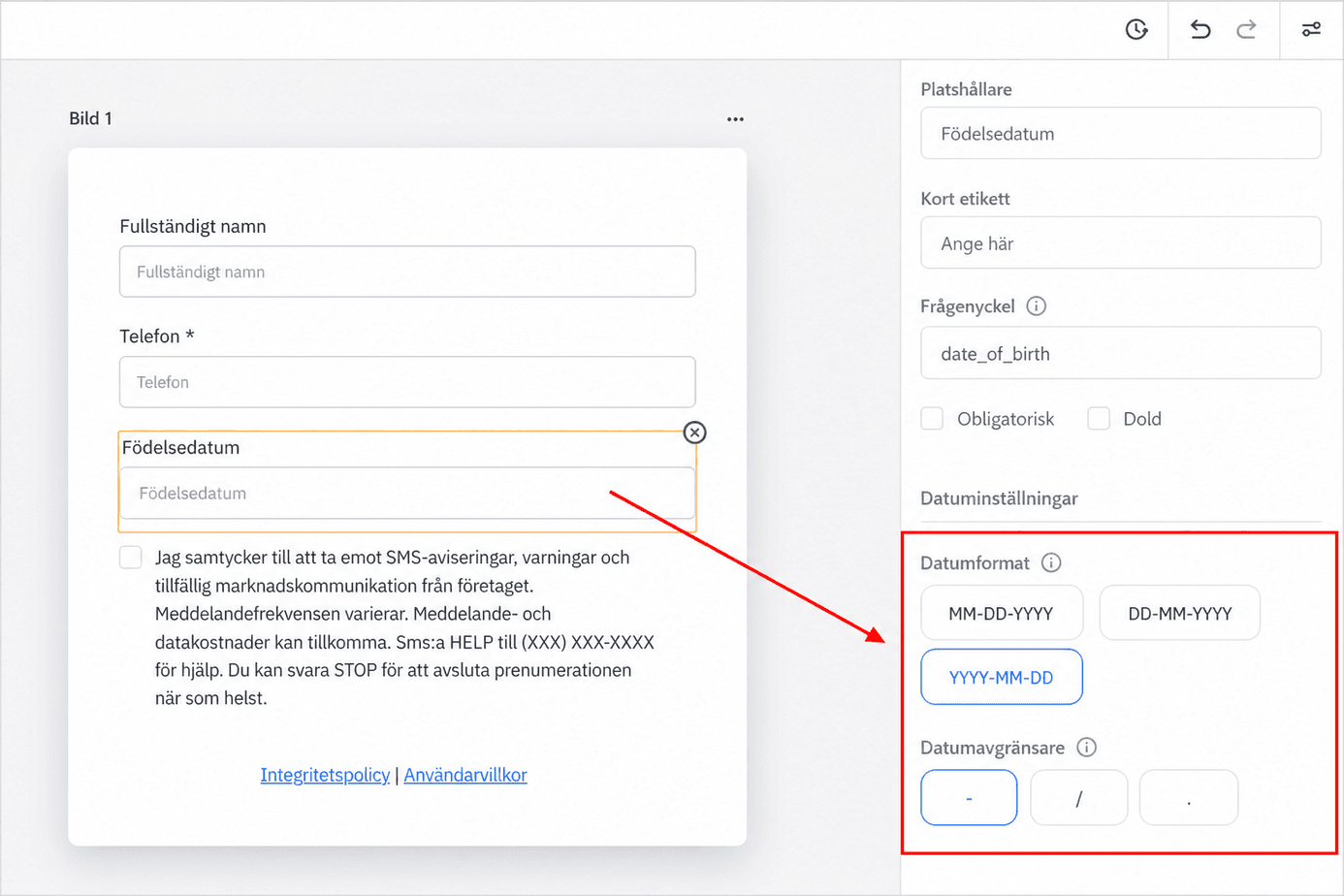Viewport: 1344px width, 896px height.
Task: Click the Födelsedatum form input
Action: click(x=407, y=493)
